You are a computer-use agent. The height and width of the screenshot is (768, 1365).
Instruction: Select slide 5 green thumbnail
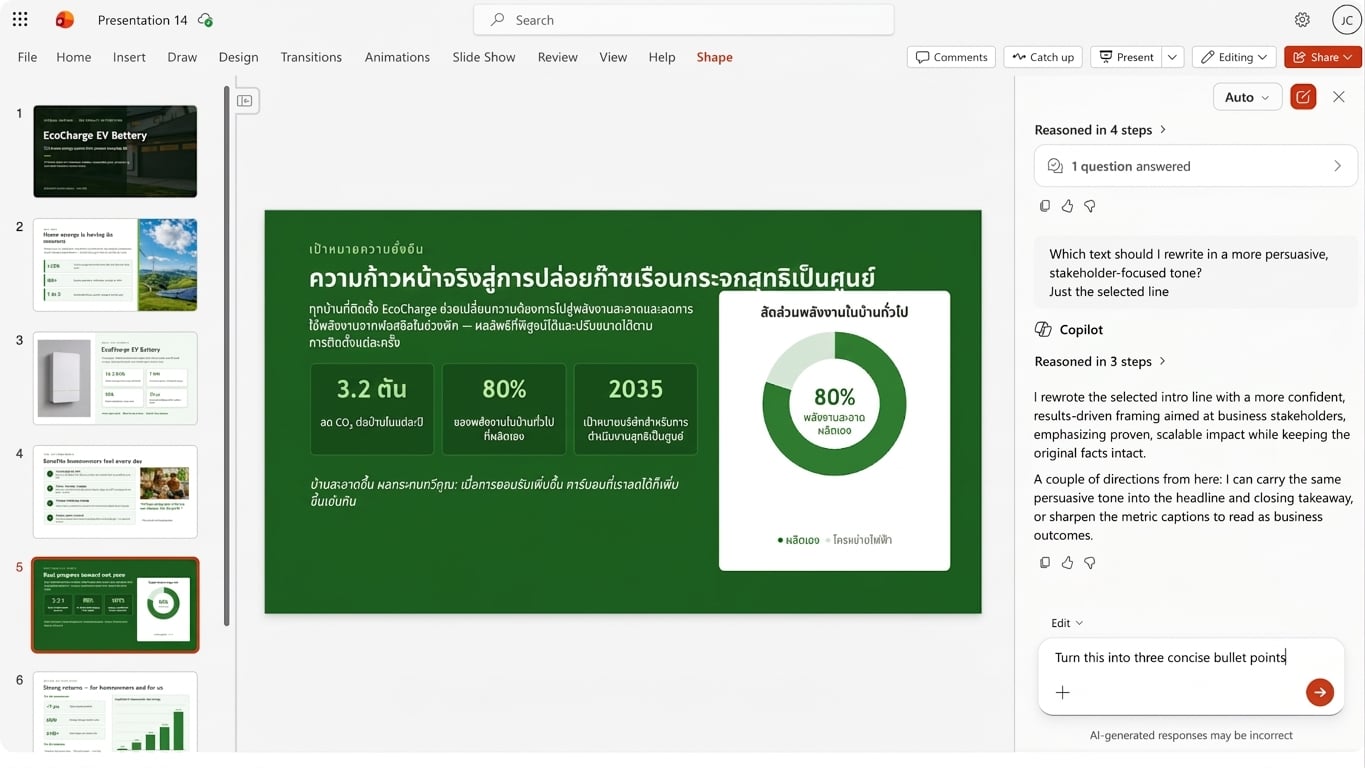(115, 605)
